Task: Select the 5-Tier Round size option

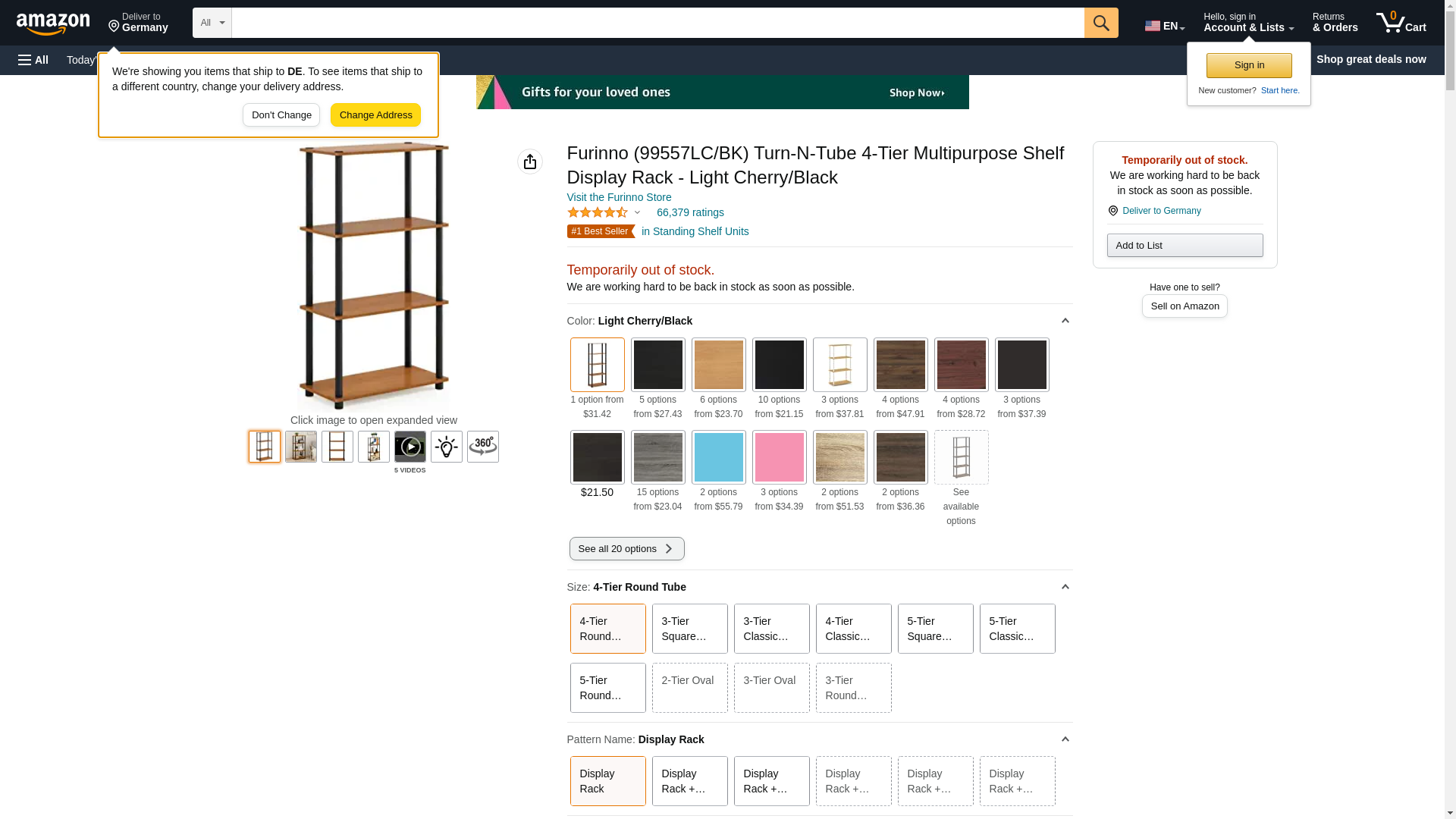Action: click(607, 688)
